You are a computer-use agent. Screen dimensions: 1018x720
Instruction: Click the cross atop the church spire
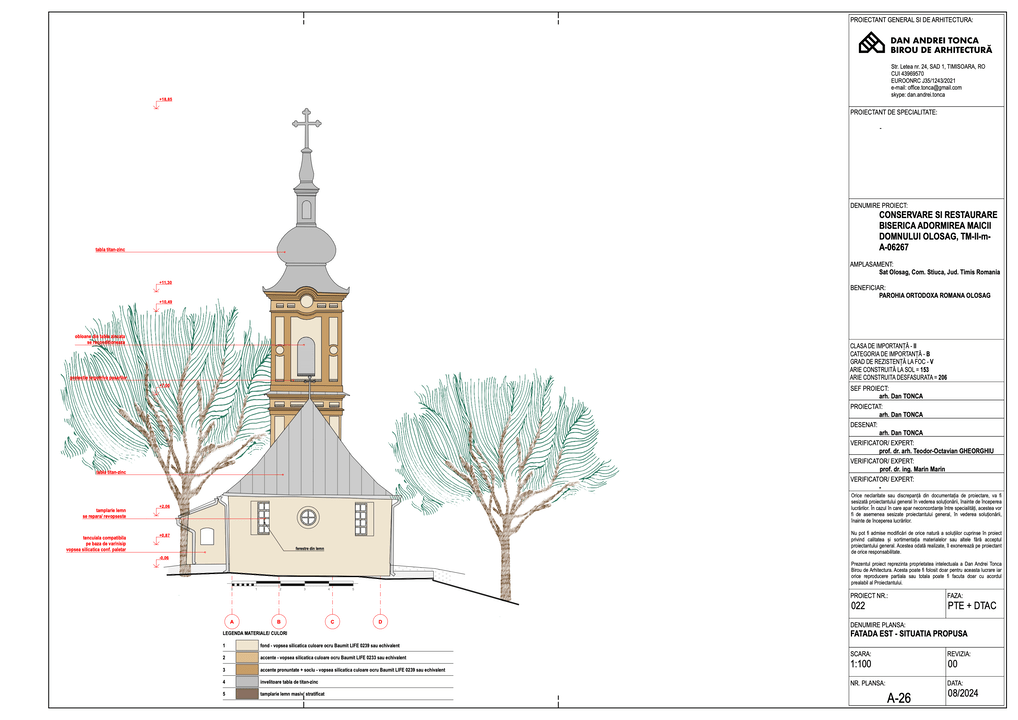tap(307, 123)
